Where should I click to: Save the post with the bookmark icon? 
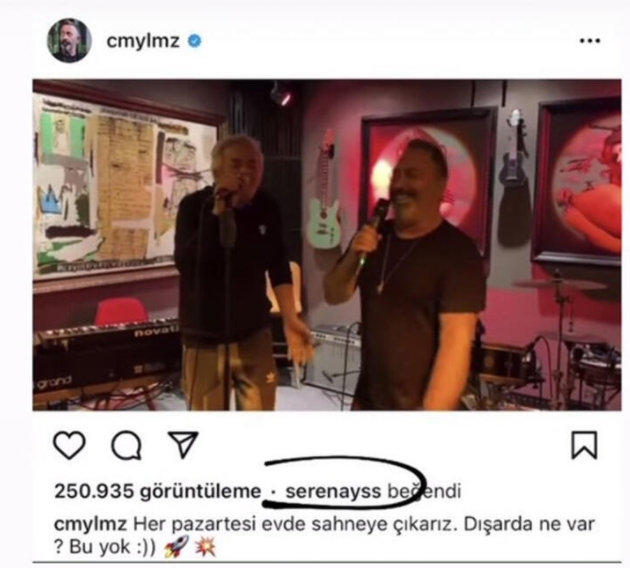point(584,445)
